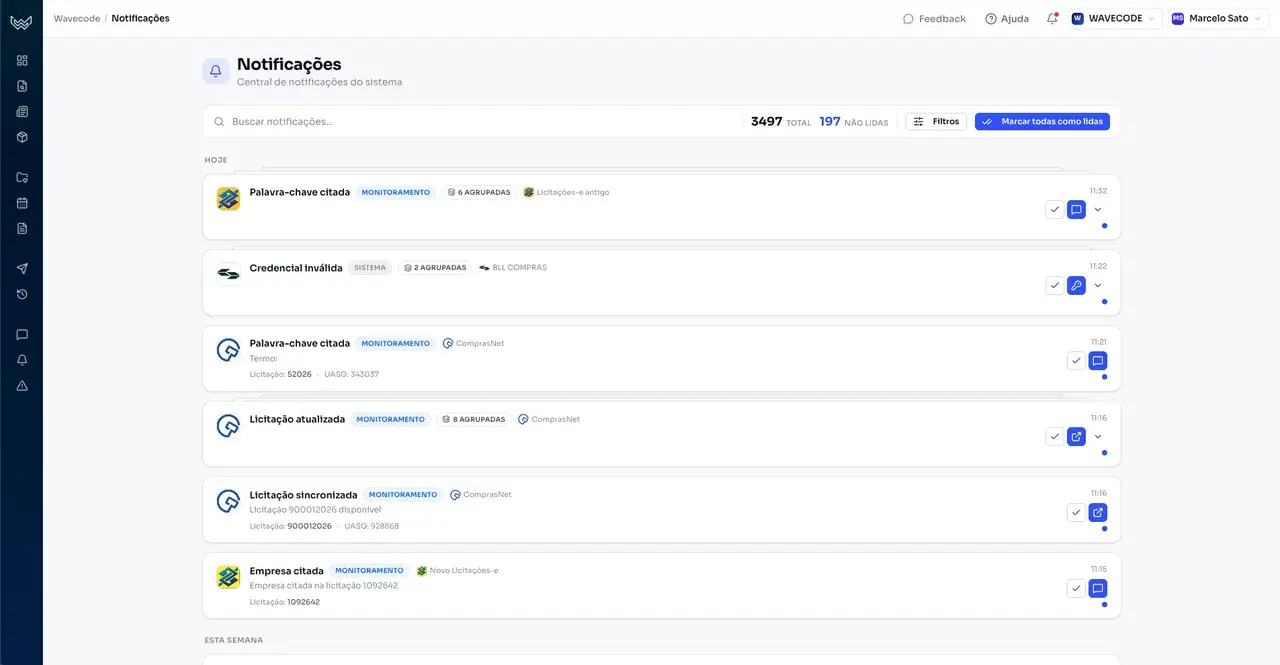Open chat for Palavra-chave citada 11:21 notification
This screenshot has height=665, width=1280.
click(x=1097, y=361)
